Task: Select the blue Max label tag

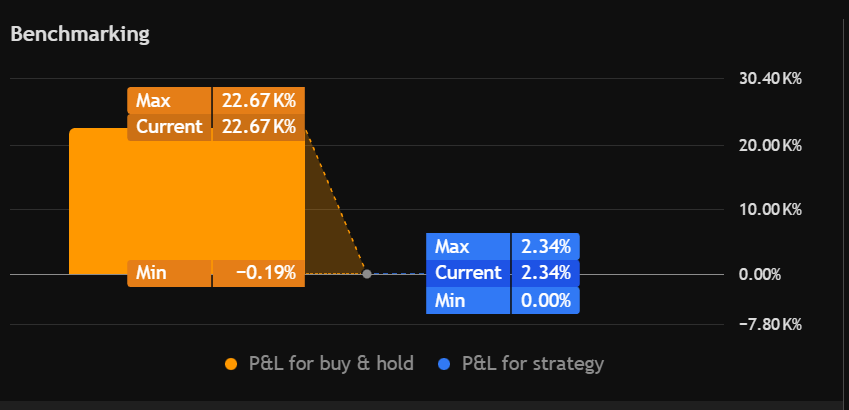Action: [467, 246]
